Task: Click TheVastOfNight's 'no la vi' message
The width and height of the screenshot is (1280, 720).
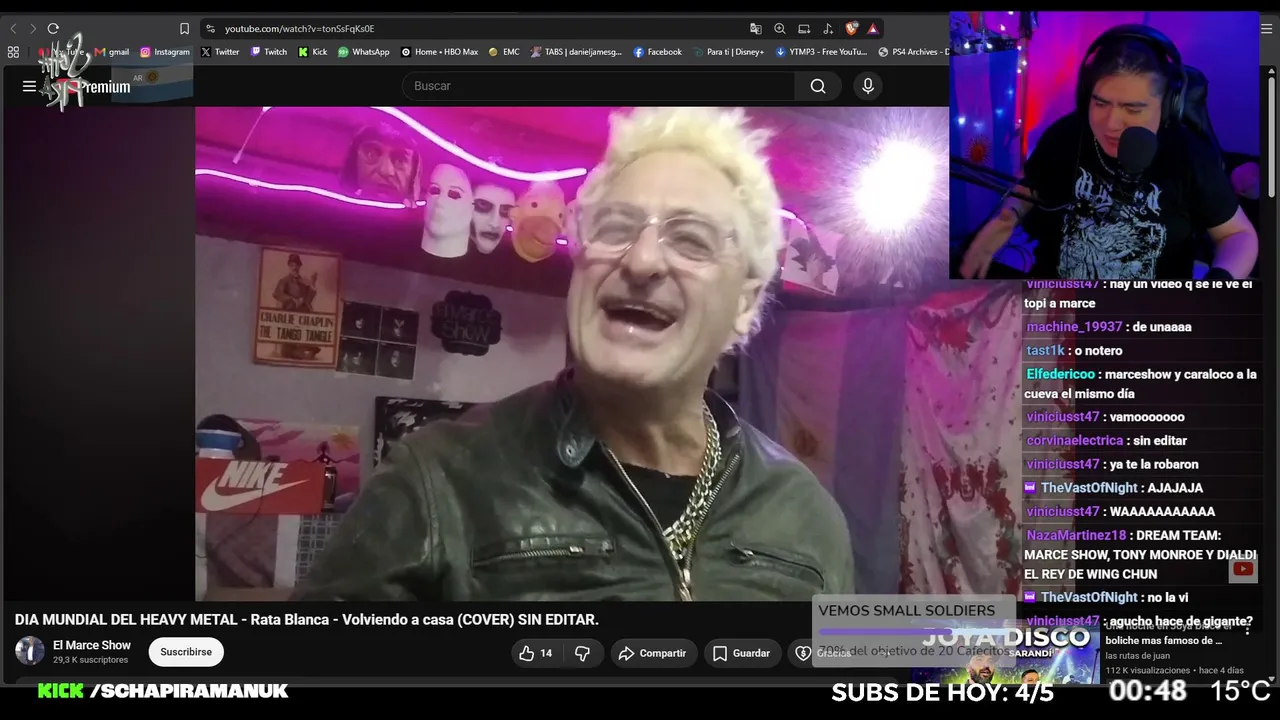Action: [x=1168, y=598]
